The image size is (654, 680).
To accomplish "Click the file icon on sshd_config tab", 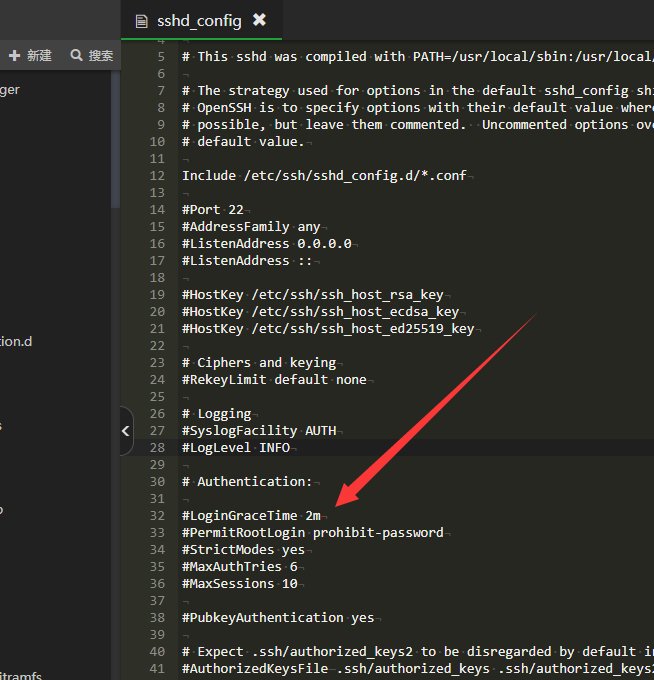I will (x=140, y=20).
